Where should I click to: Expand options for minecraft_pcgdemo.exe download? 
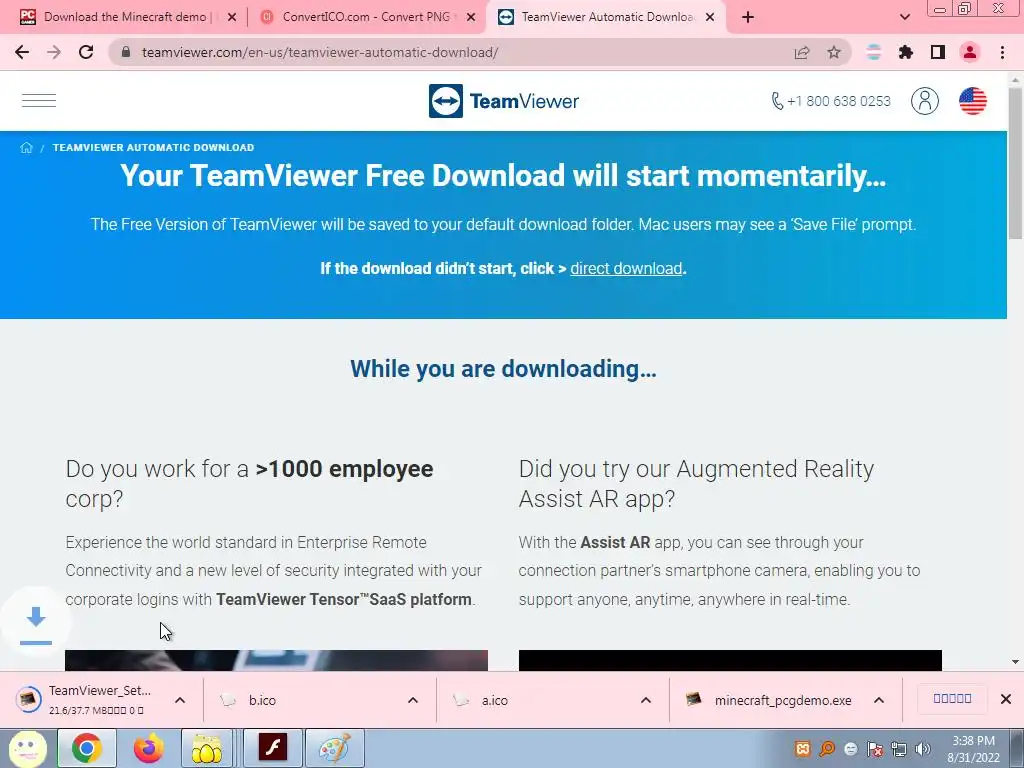click(879, 700)
